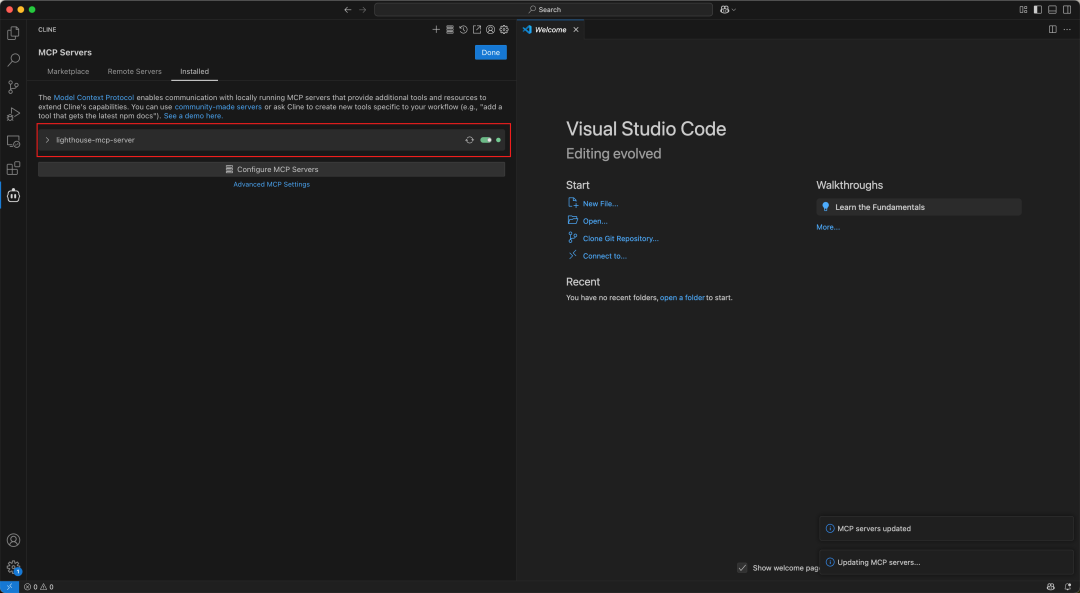Open the Source Control view
The height and width of the screenshot is (593, 1080).
pyautogui.click(x=13, y=87)
